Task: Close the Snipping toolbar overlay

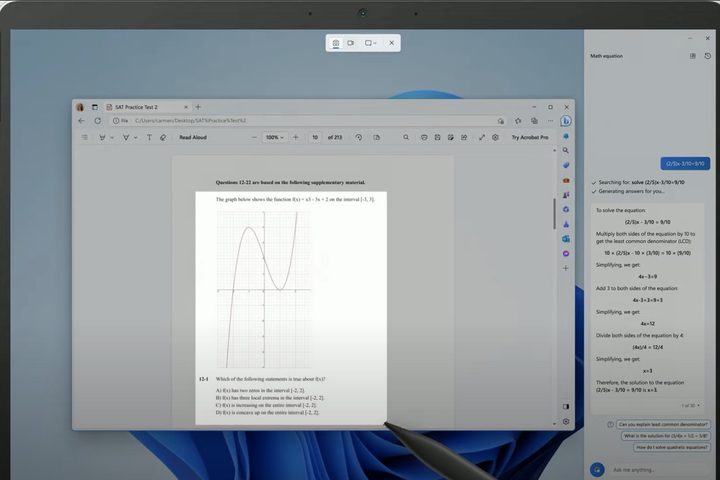Action: tap(392, 43)
